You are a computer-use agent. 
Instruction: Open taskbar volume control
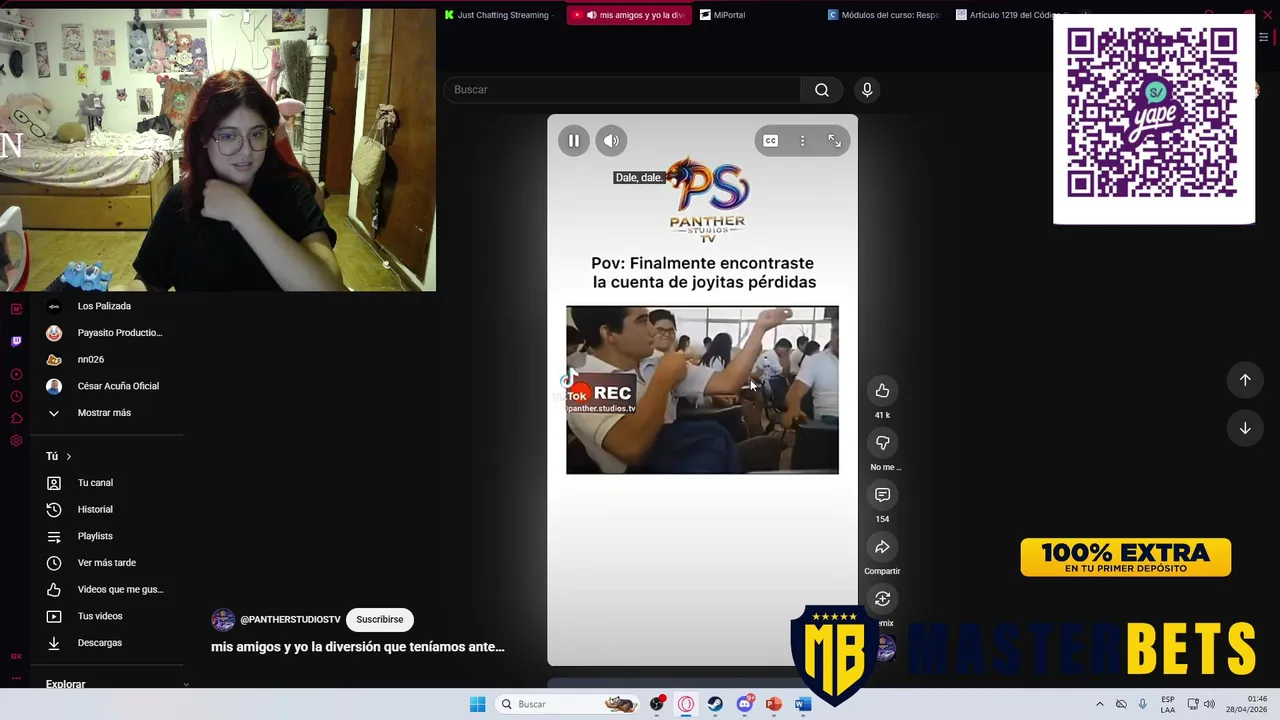coord(1209,704)
